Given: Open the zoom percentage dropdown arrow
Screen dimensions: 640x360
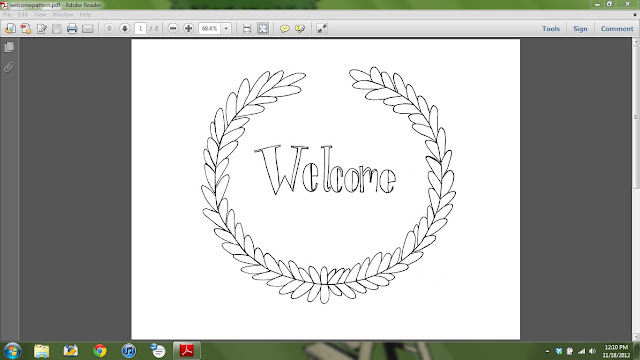Looking at the screenshot, I should tap(226, 29).
